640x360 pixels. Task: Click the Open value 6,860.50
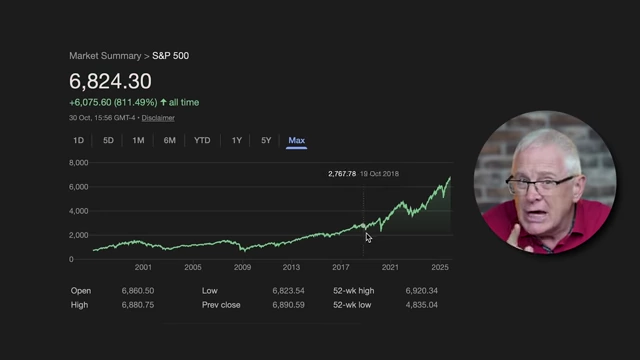pyautogui.click(x=138, y=291)
